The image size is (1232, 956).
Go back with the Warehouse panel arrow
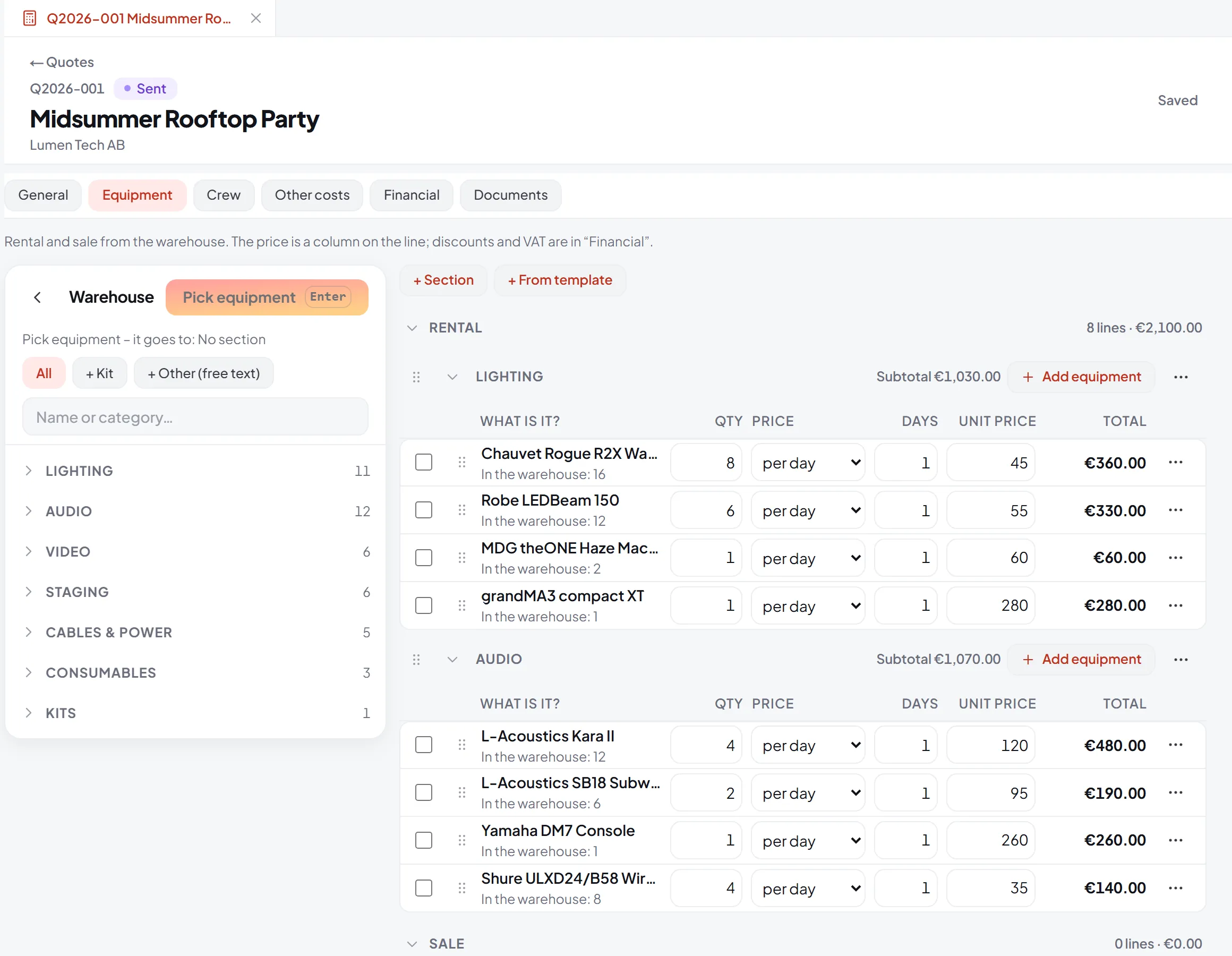tap(37, 297)
